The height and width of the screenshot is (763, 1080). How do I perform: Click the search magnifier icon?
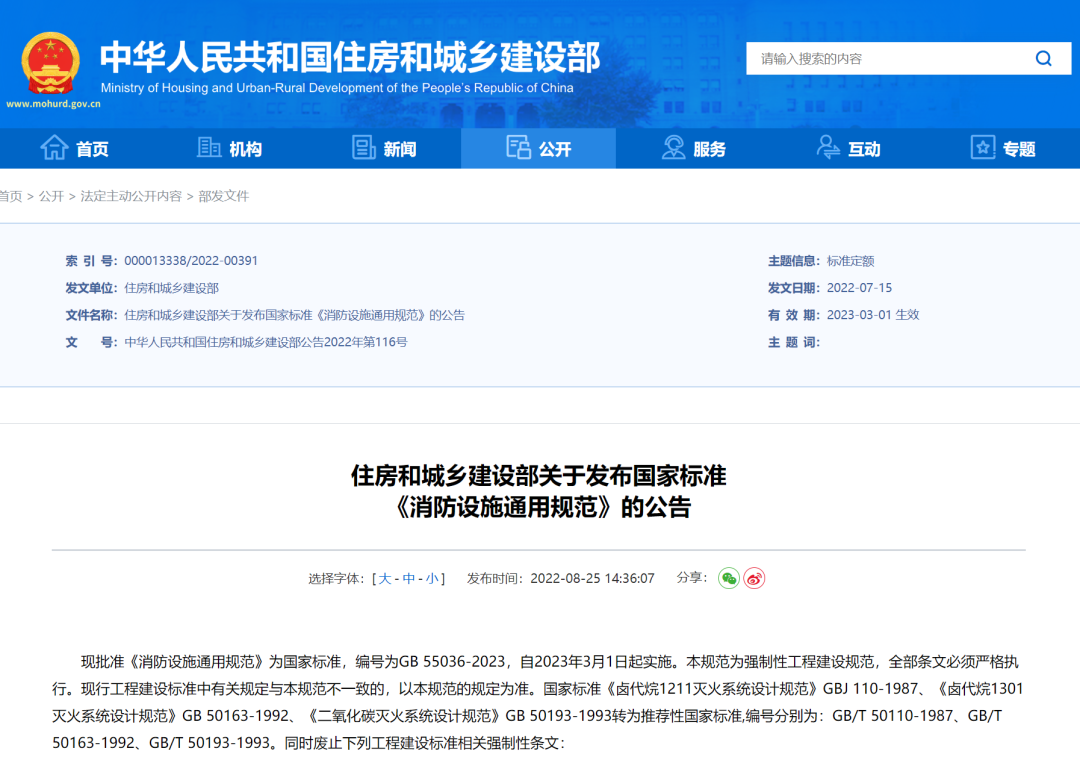[x=1043, y=58]
